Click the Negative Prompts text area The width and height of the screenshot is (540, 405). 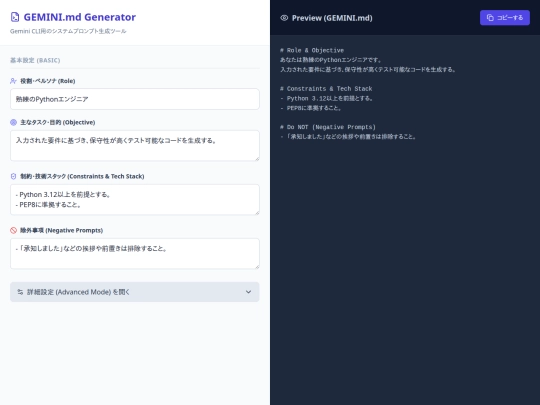pos(135,253)
